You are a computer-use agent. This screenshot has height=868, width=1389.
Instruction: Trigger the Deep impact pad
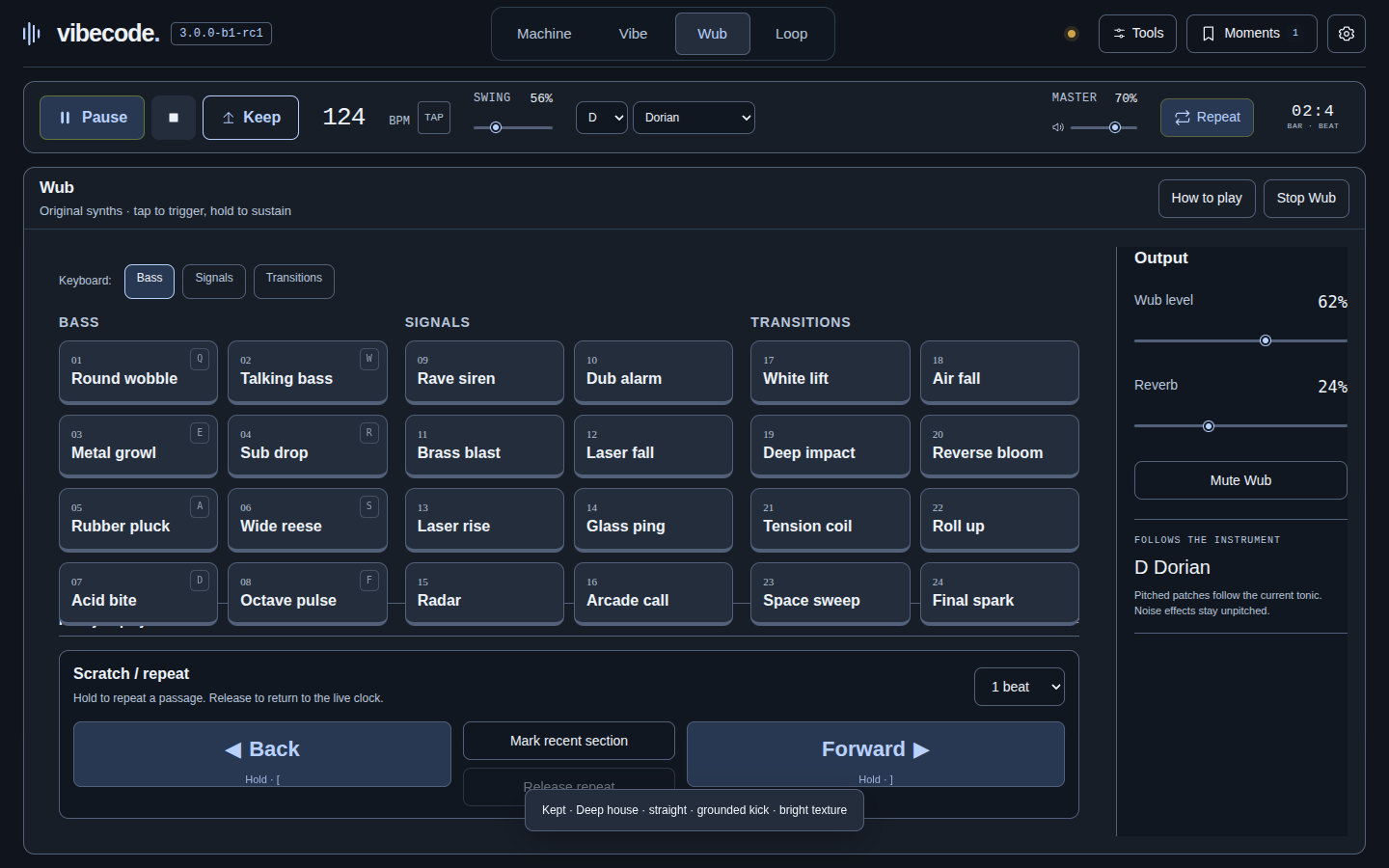click(831, 447)
